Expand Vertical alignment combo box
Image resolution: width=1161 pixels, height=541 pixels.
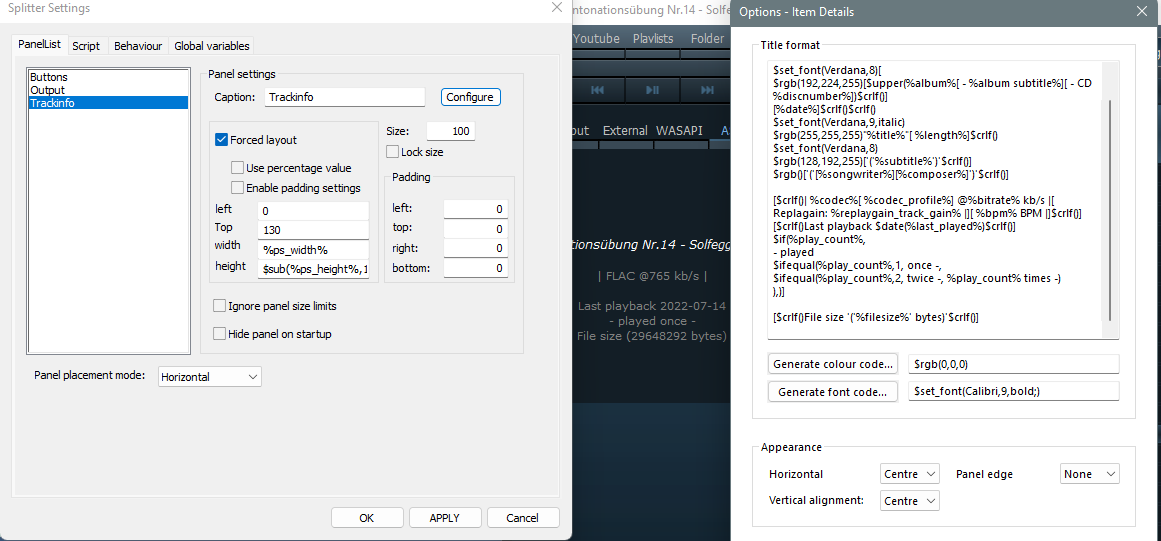point(910,501)
